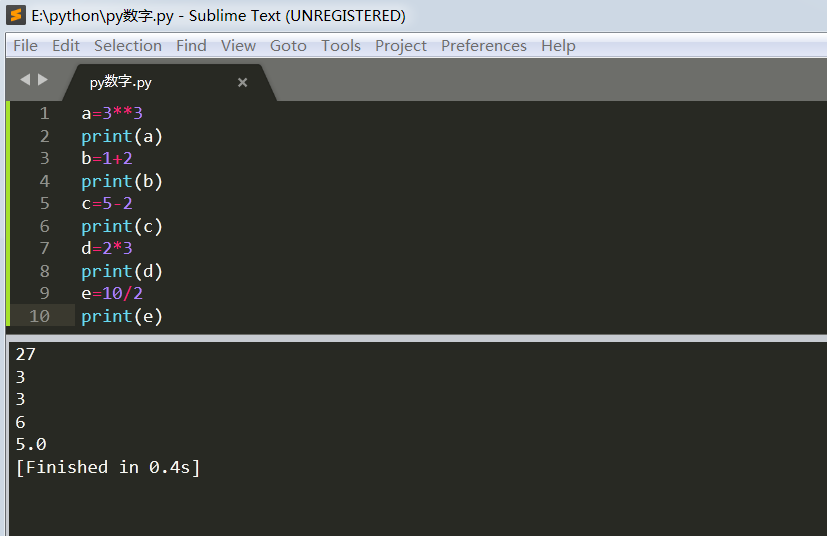Viewport: 827px width, 536px height.
Task: Click line number 5 in gutter
Action: click(44, 204)
